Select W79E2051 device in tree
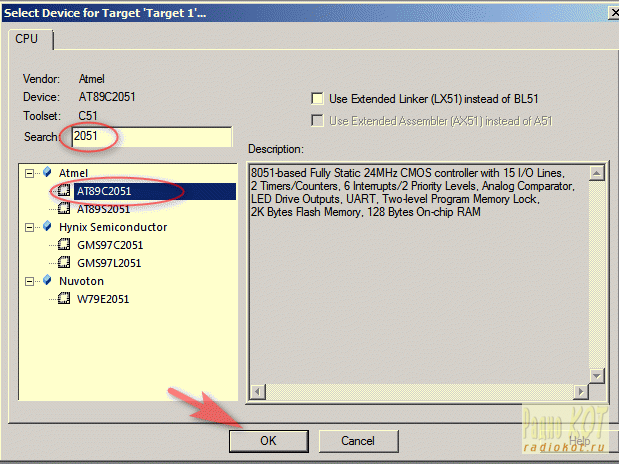This screenshot has width=619, height=464. (x=103, y=299)
